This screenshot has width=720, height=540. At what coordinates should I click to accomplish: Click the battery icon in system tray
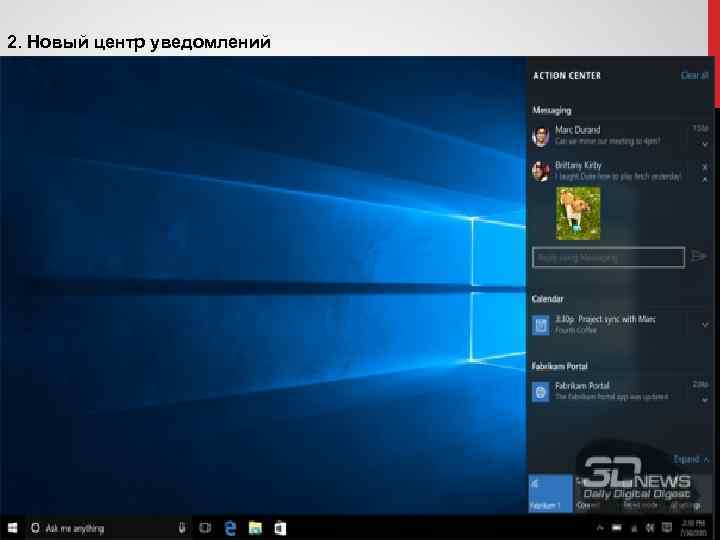pyautogui.click(x=617, y=528)
